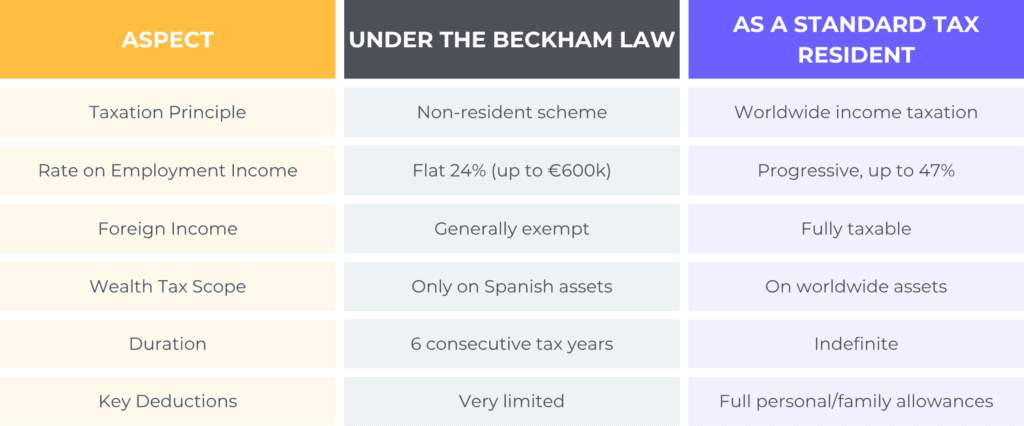The height and width of the screenshot is (426, 1024).
Task: Click the Non-resident scheme cell
Action: point(511,112)
